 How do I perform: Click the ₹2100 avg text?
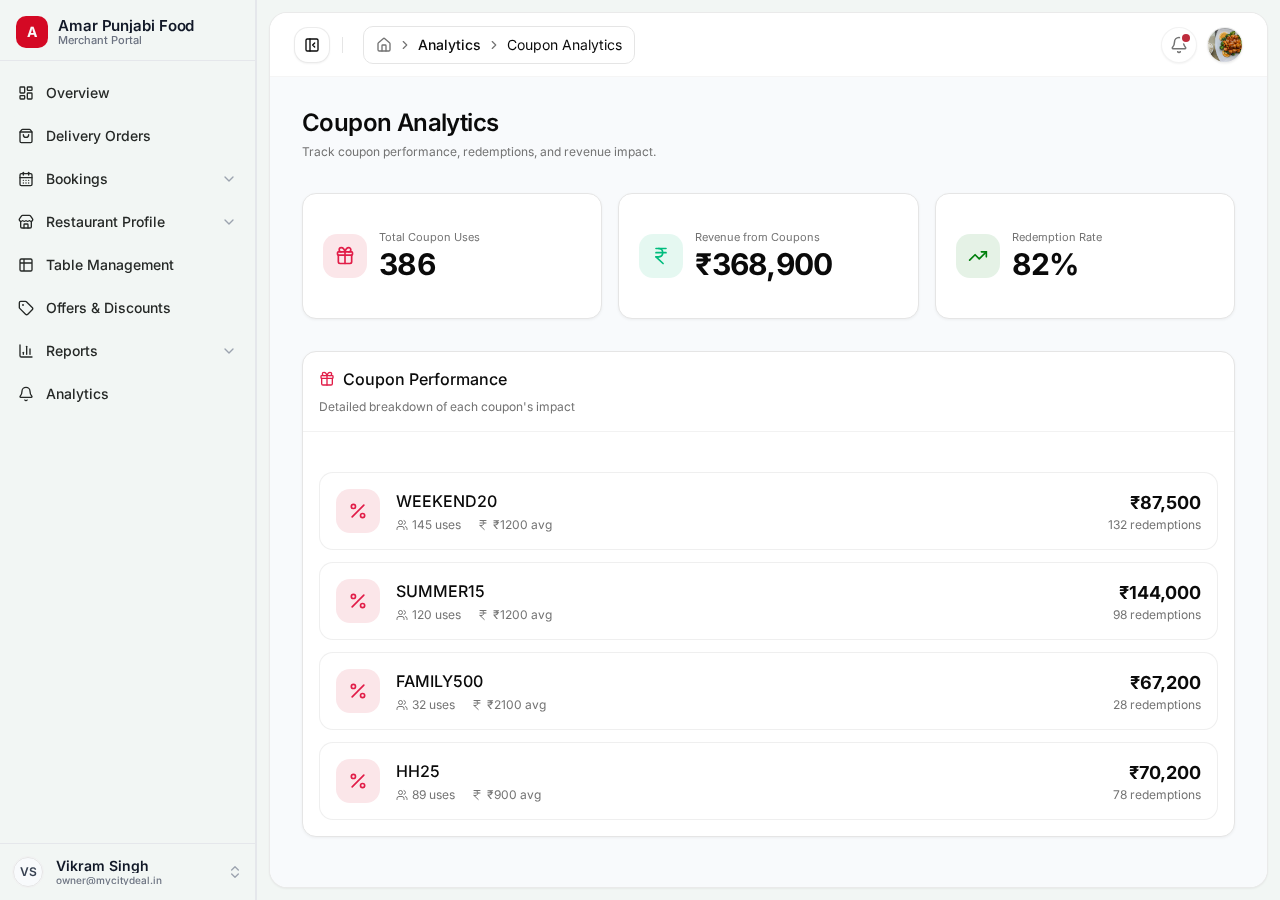click(516, 705)
